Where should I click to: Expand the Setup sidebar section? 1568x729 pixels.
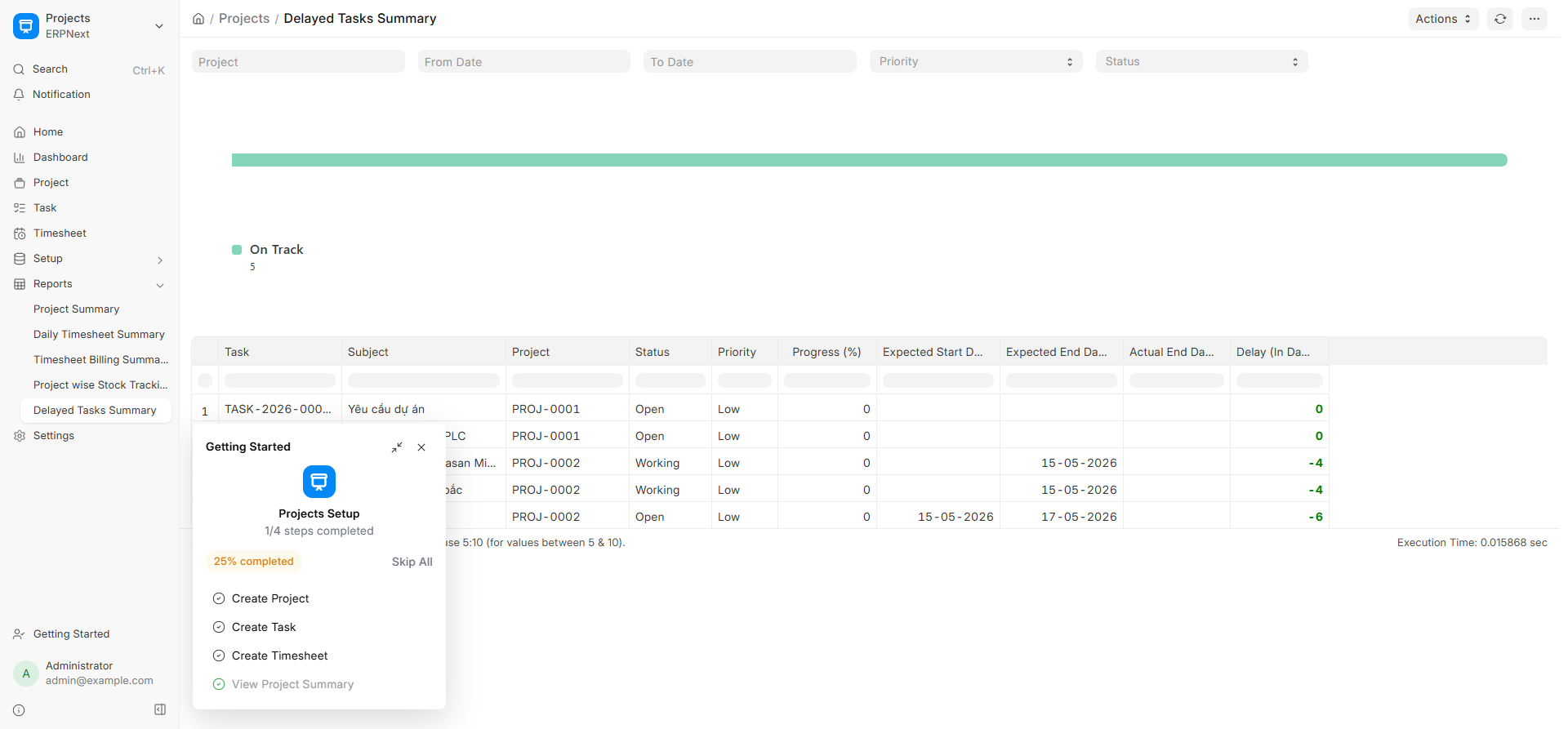160,260
